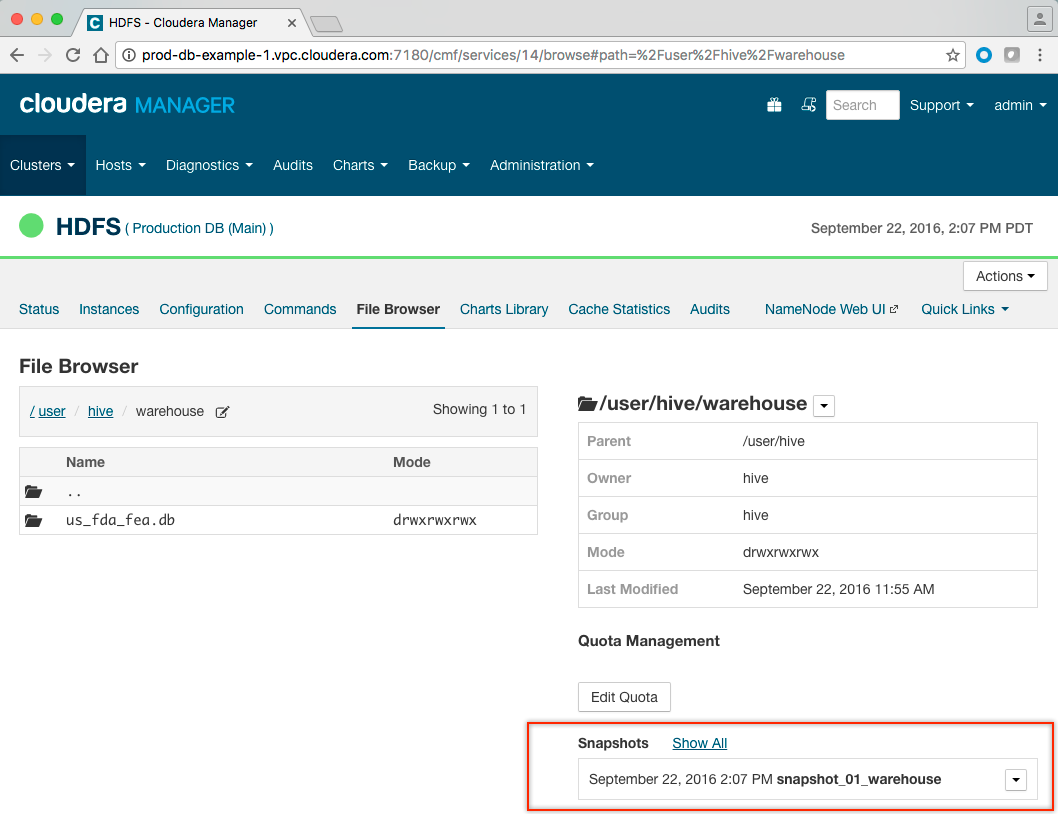Focus the Search field in header
Image resolution: width=1058 pixels, height=814 pixels.
tap(862, 105)
